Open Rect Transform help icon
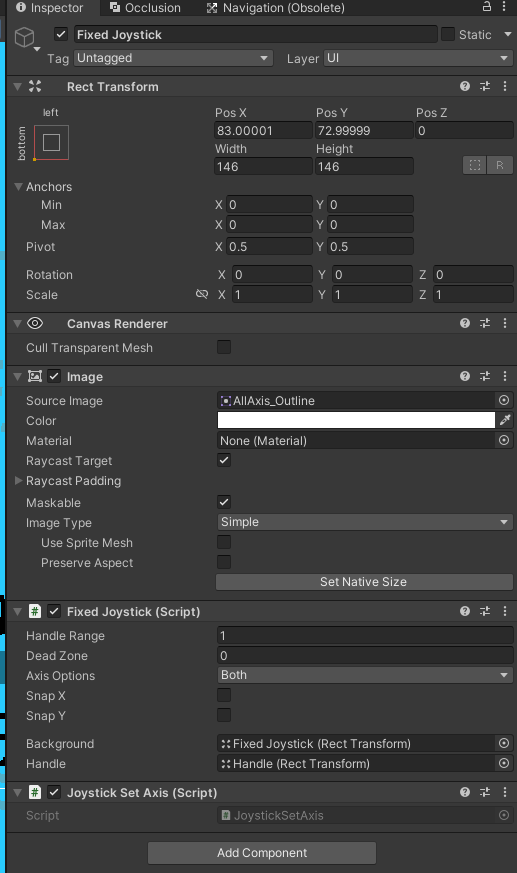 click(x=465, y=86)
